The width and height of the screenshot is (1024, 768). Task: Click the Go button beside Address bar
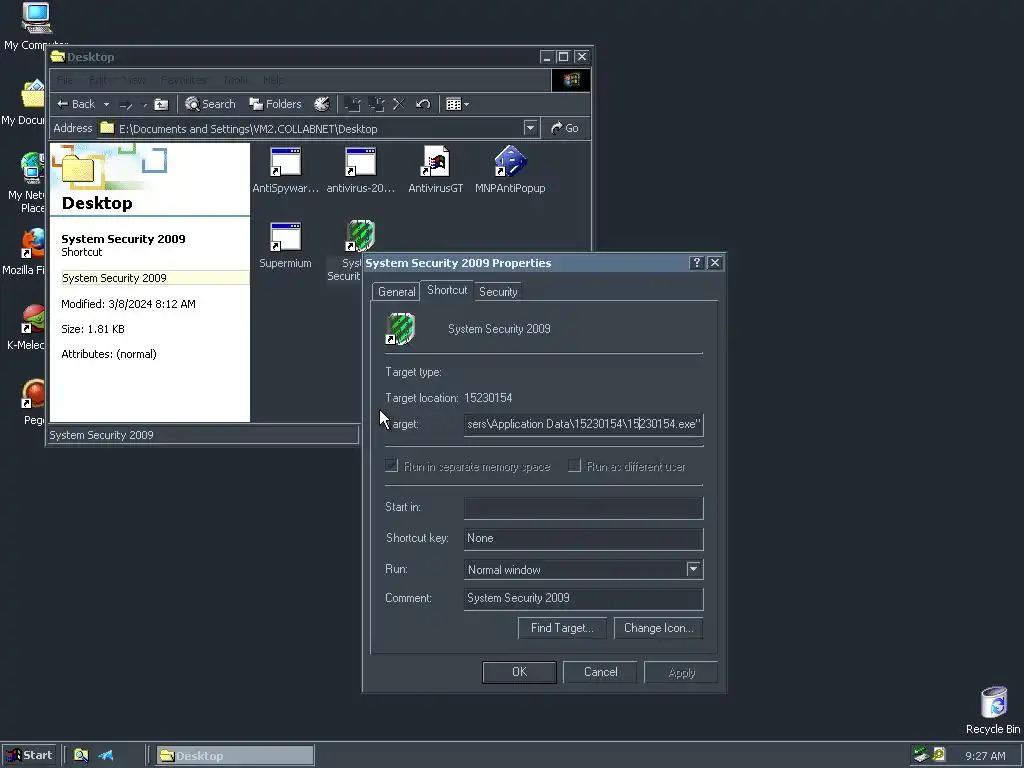(x=565, y=128)
